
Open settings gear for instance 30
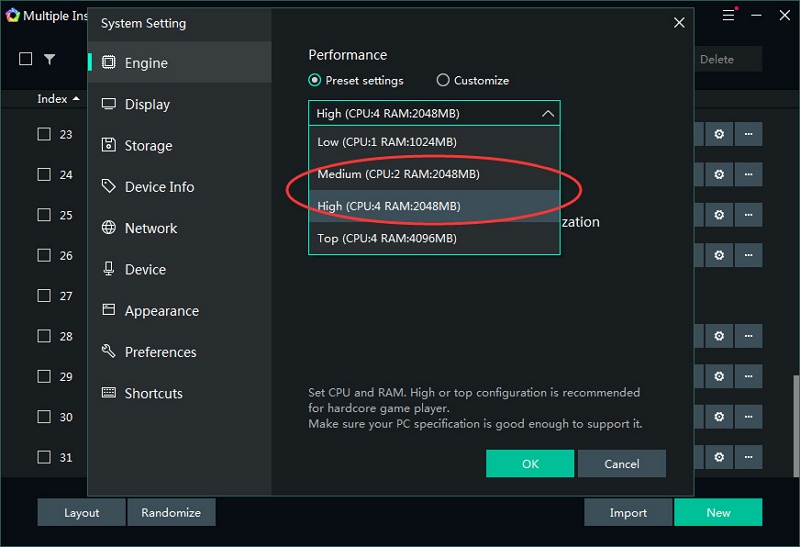(x=719, y=417)
